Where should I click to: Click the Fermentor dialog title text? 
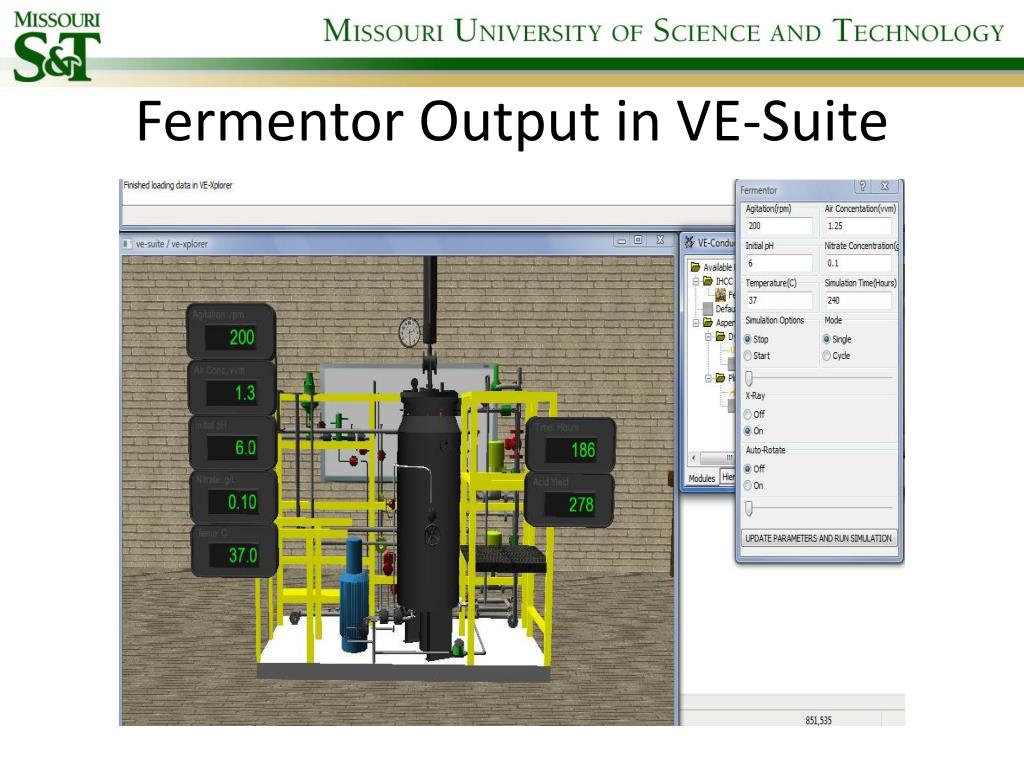point(758,190)
